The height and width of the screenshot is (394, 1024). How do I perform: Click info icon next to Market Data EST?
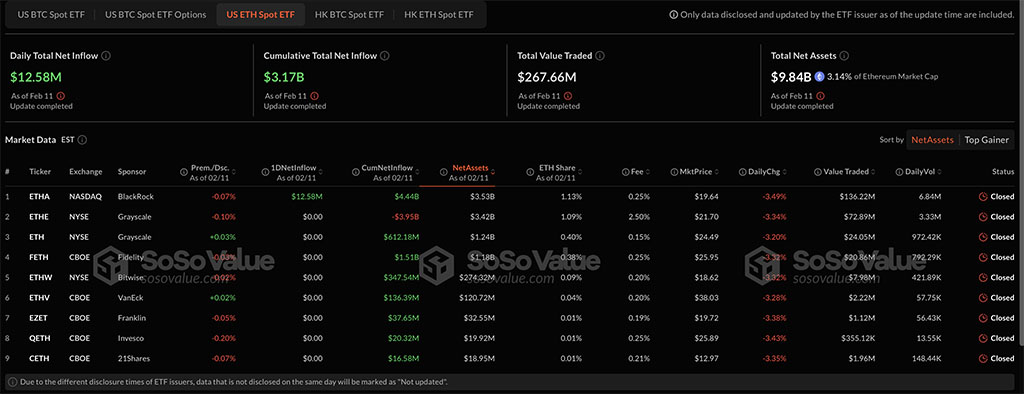(x=82, y=140)
